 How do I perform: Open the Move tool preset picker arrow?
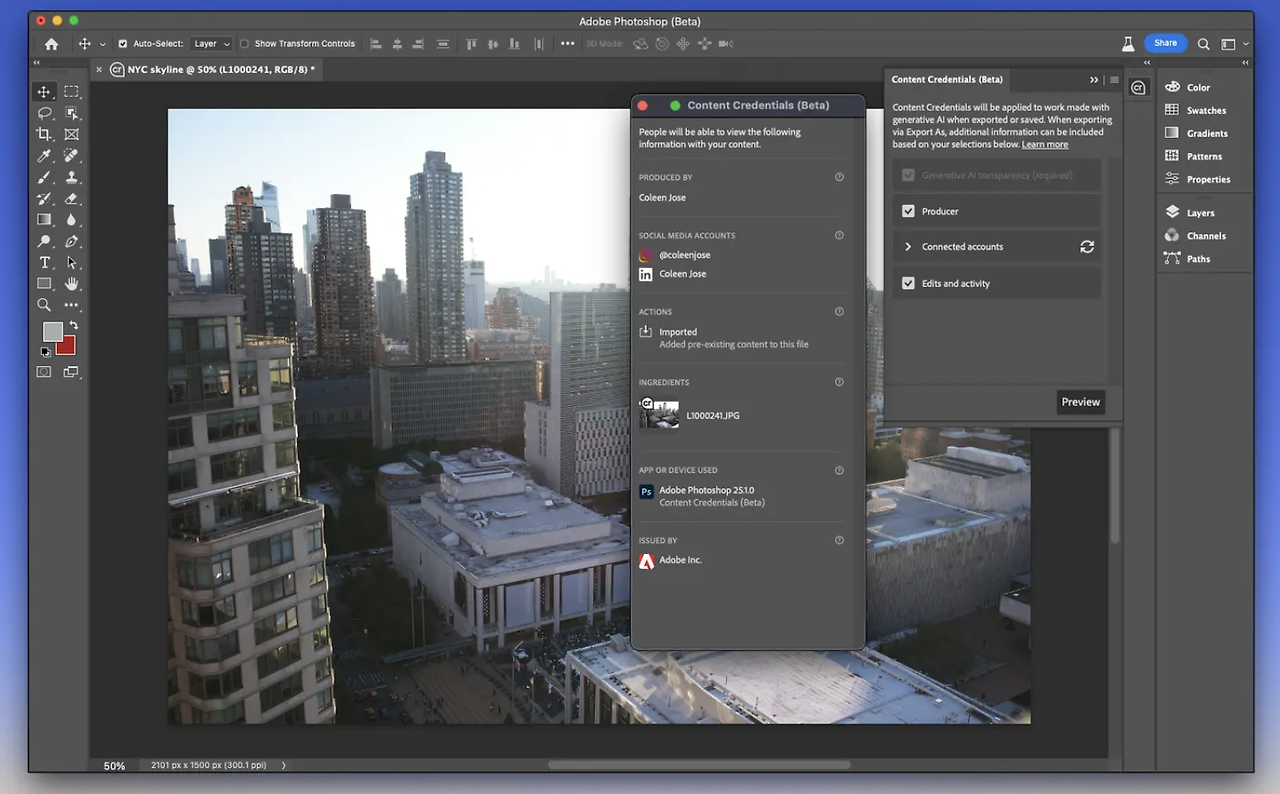coord(102,45)
